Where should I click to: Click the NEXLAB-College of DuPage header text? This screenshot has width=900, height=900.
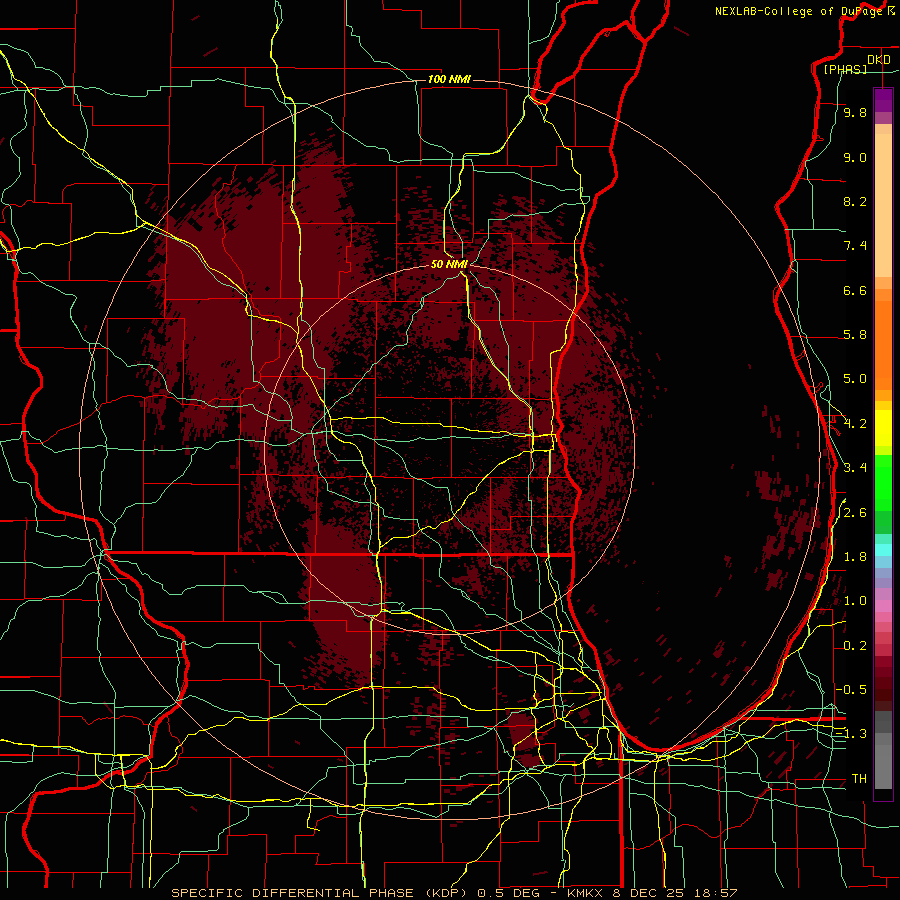coord(800,11)
